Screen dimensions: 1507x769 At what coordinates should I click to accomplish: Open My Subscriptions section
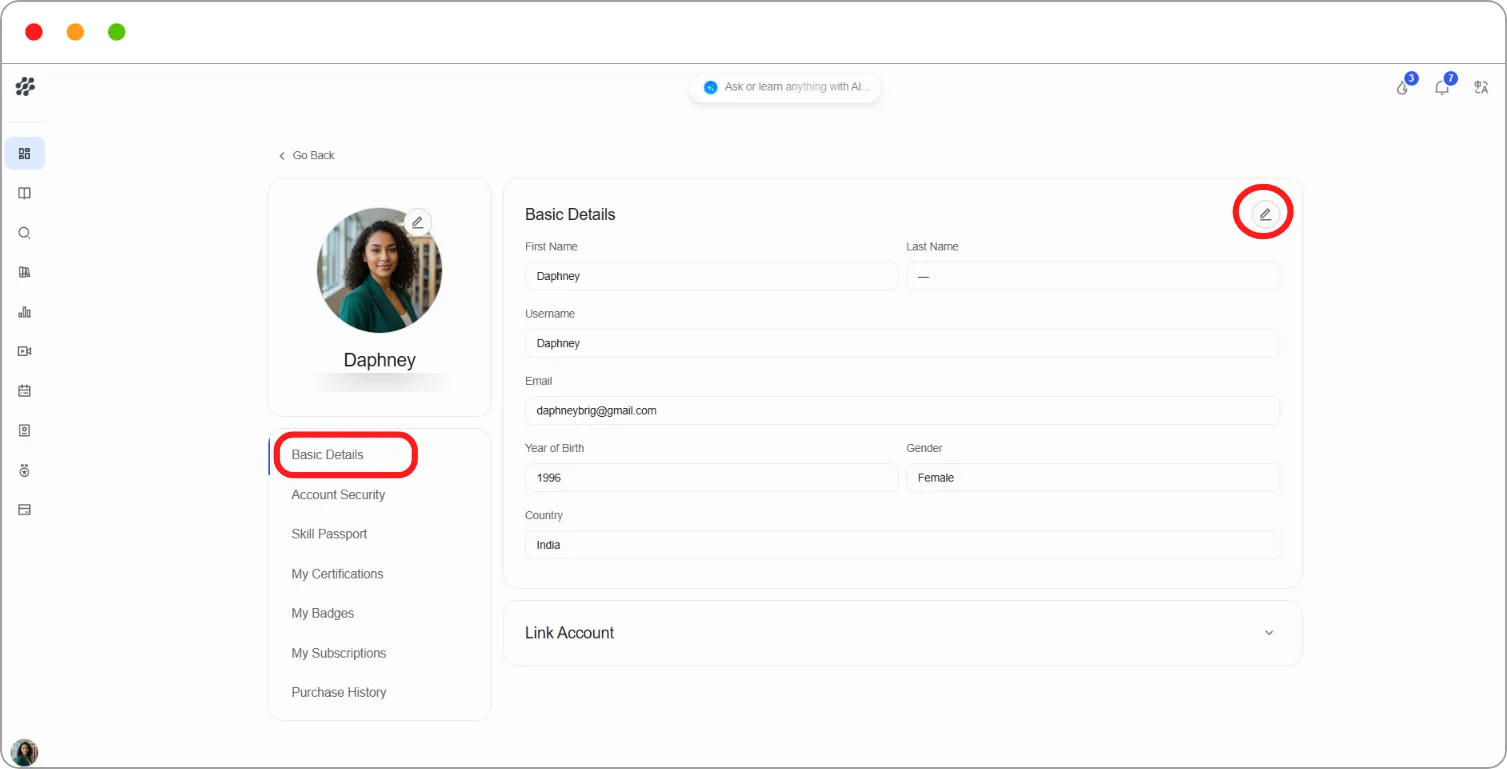[x=338, y=653]
